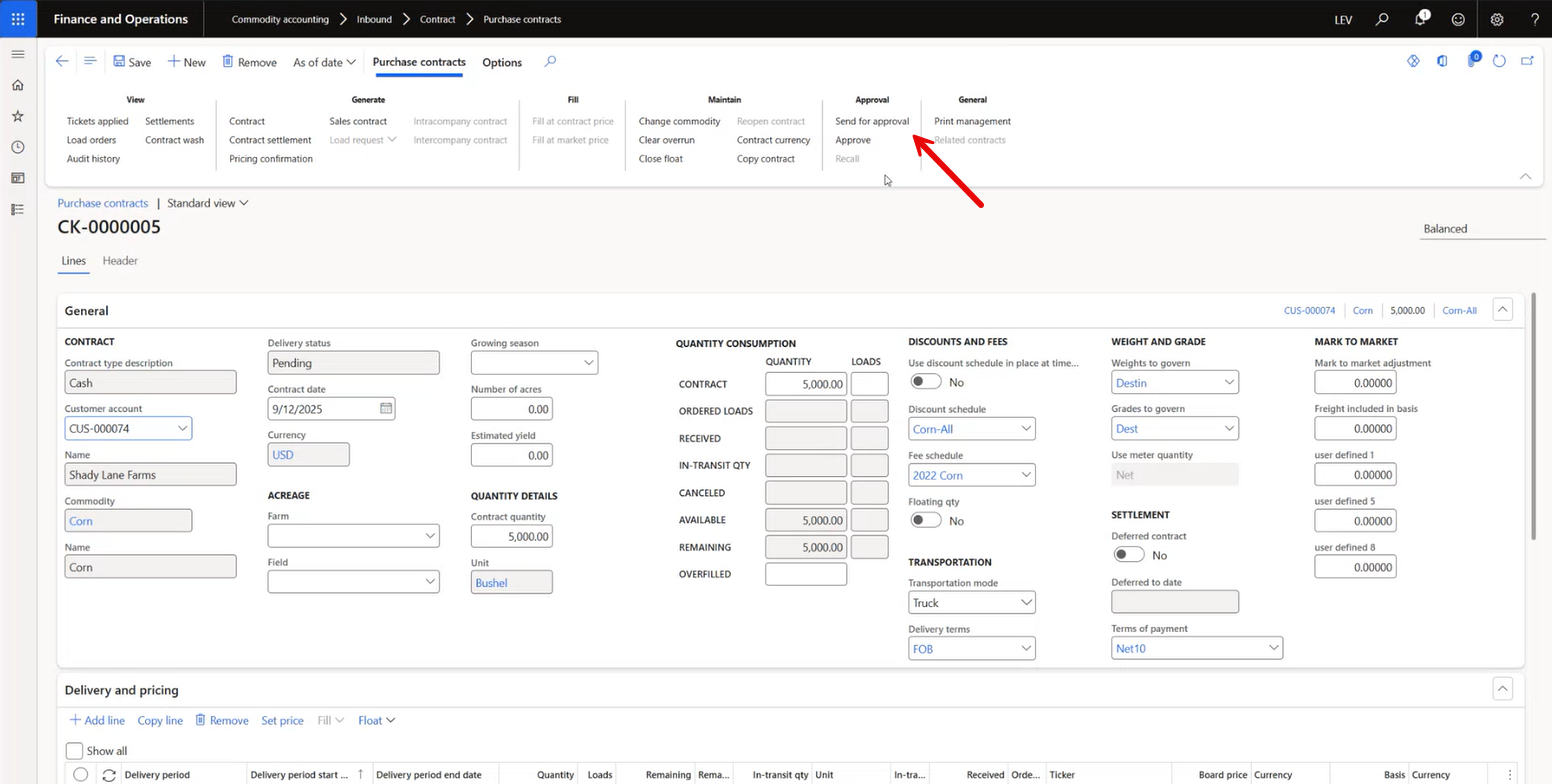The height and width of the screenshot is (784, 1552).
Task: Click the Home icon in left sidebar
Action: pyautogui.click(x=18, y=85)
